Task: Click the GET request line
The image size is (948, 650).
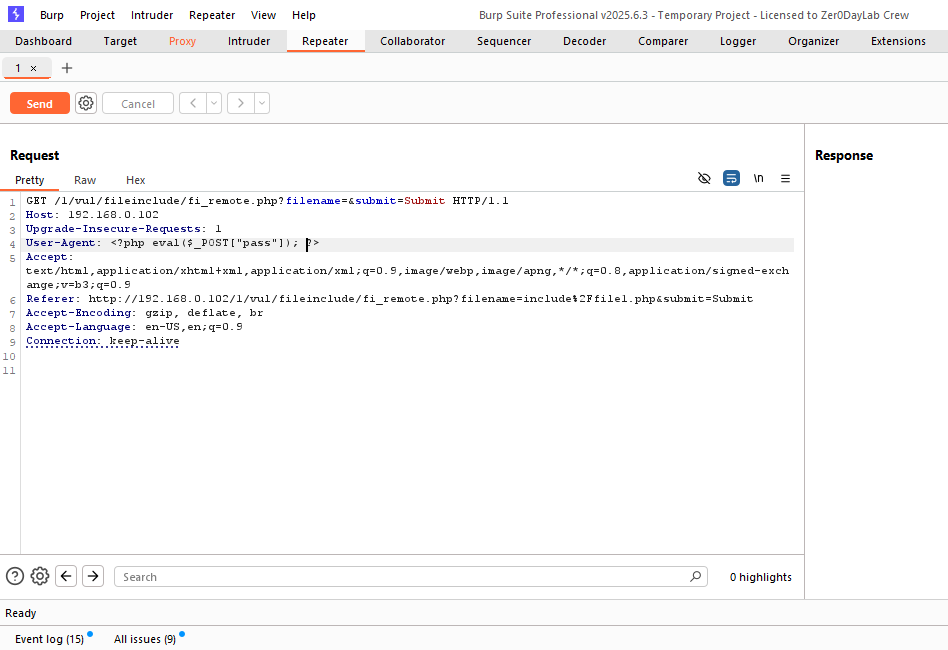Action: pyautogui.click(x=267, y=201)
